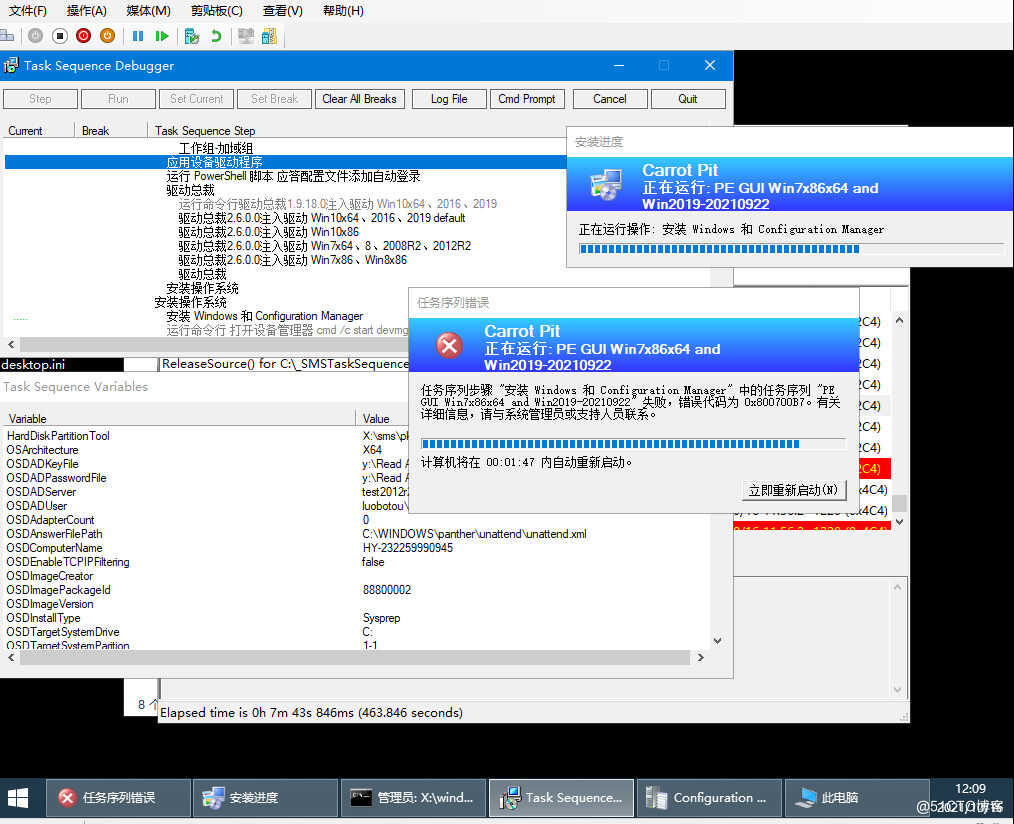Image resolution: width=1014 pixels, height=824 pixels.
Task: Open the Log File
Action: [x=449, y=99]
